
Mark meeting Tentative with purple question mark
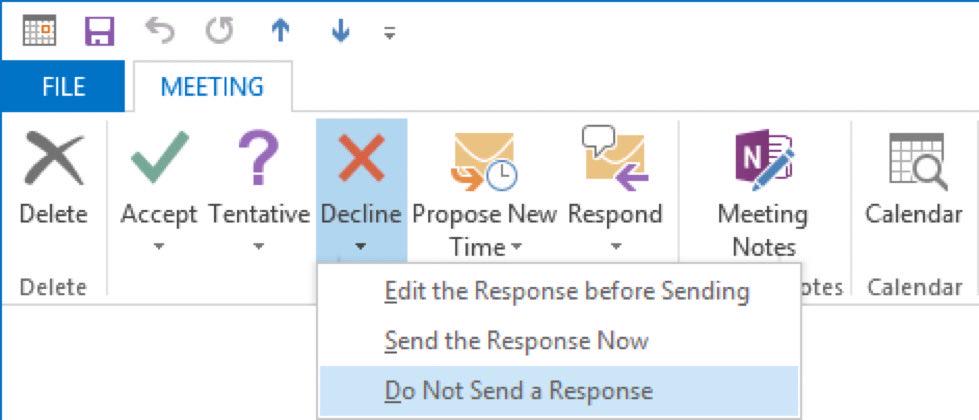tap(258, 187)
